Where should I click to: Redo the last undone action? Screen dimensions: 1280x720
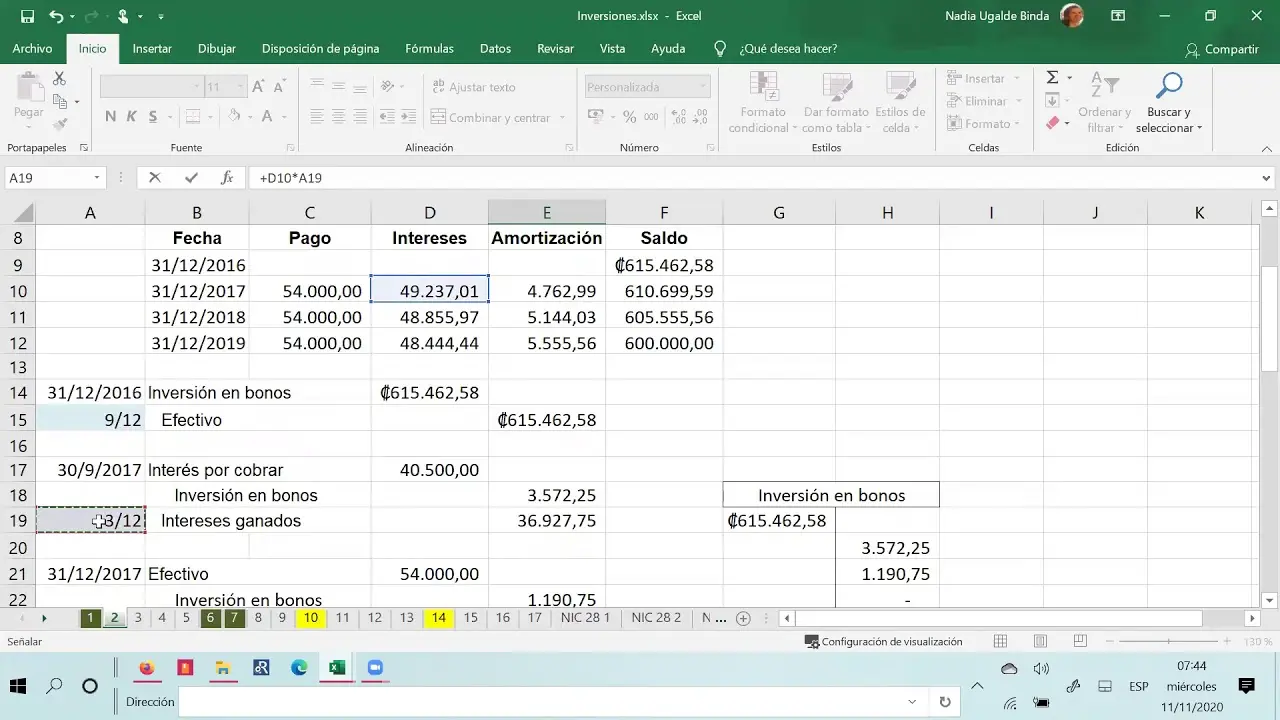pos(90,16)
